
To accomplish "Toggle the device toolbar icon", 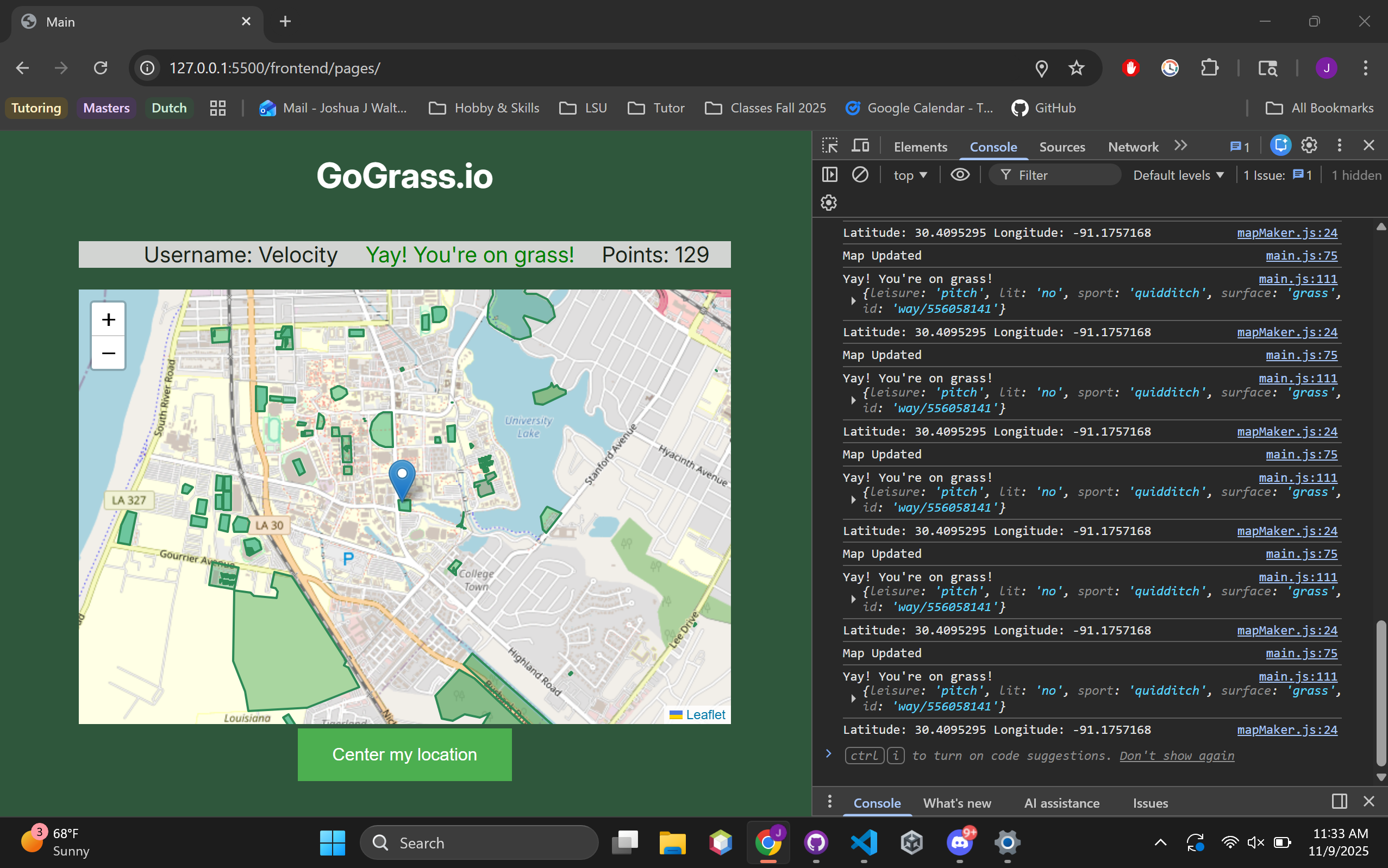I will point(860,146).
